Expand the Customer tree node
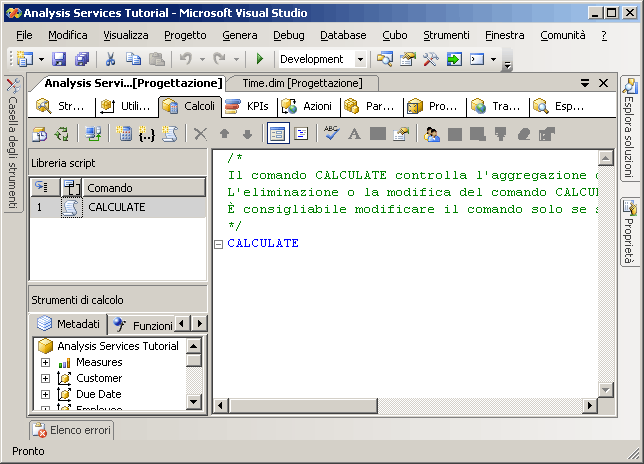The image size is (644, 464). click(45, 378)
